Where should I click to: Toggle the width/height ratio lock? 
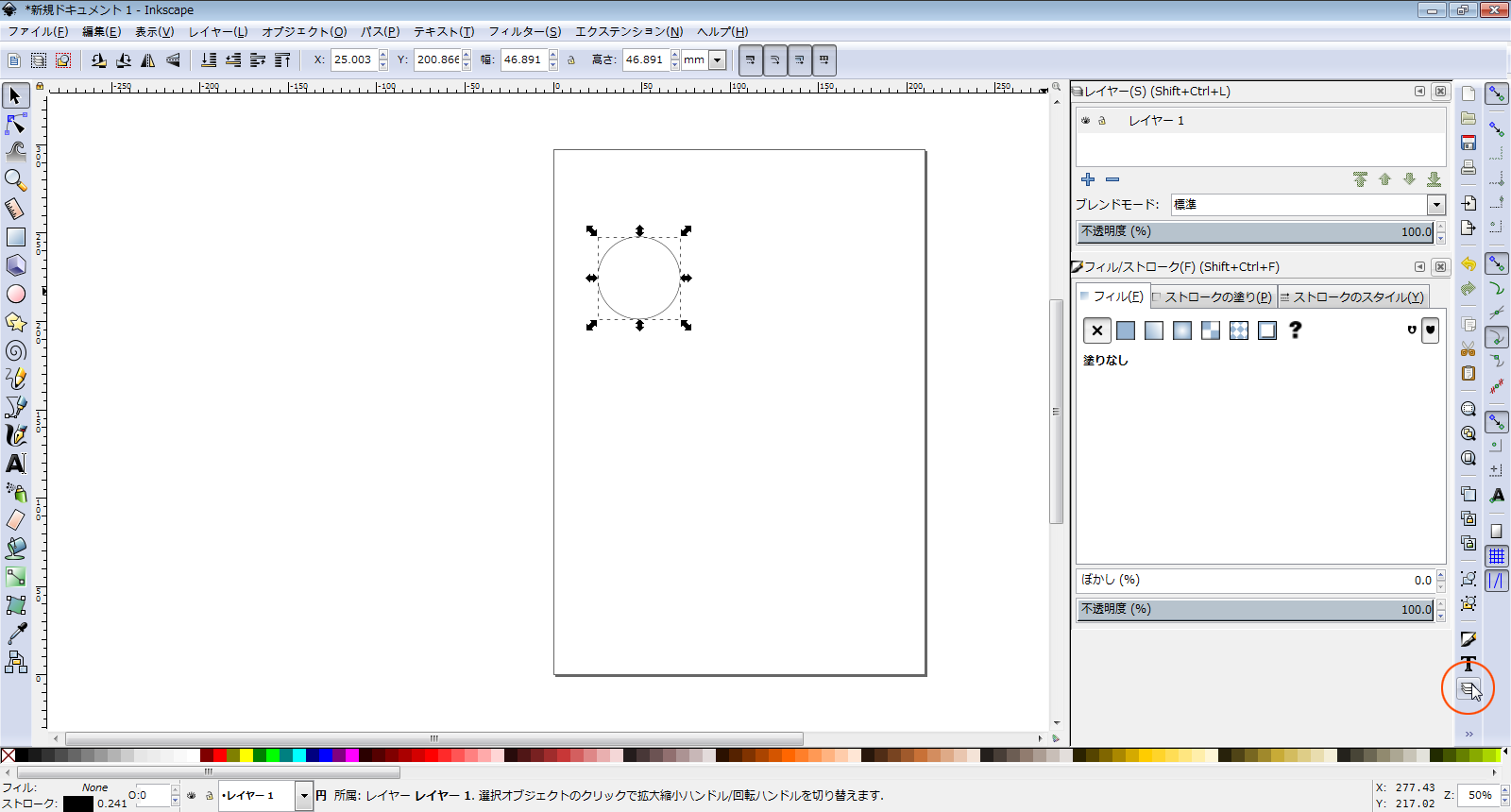coord(571,60)
